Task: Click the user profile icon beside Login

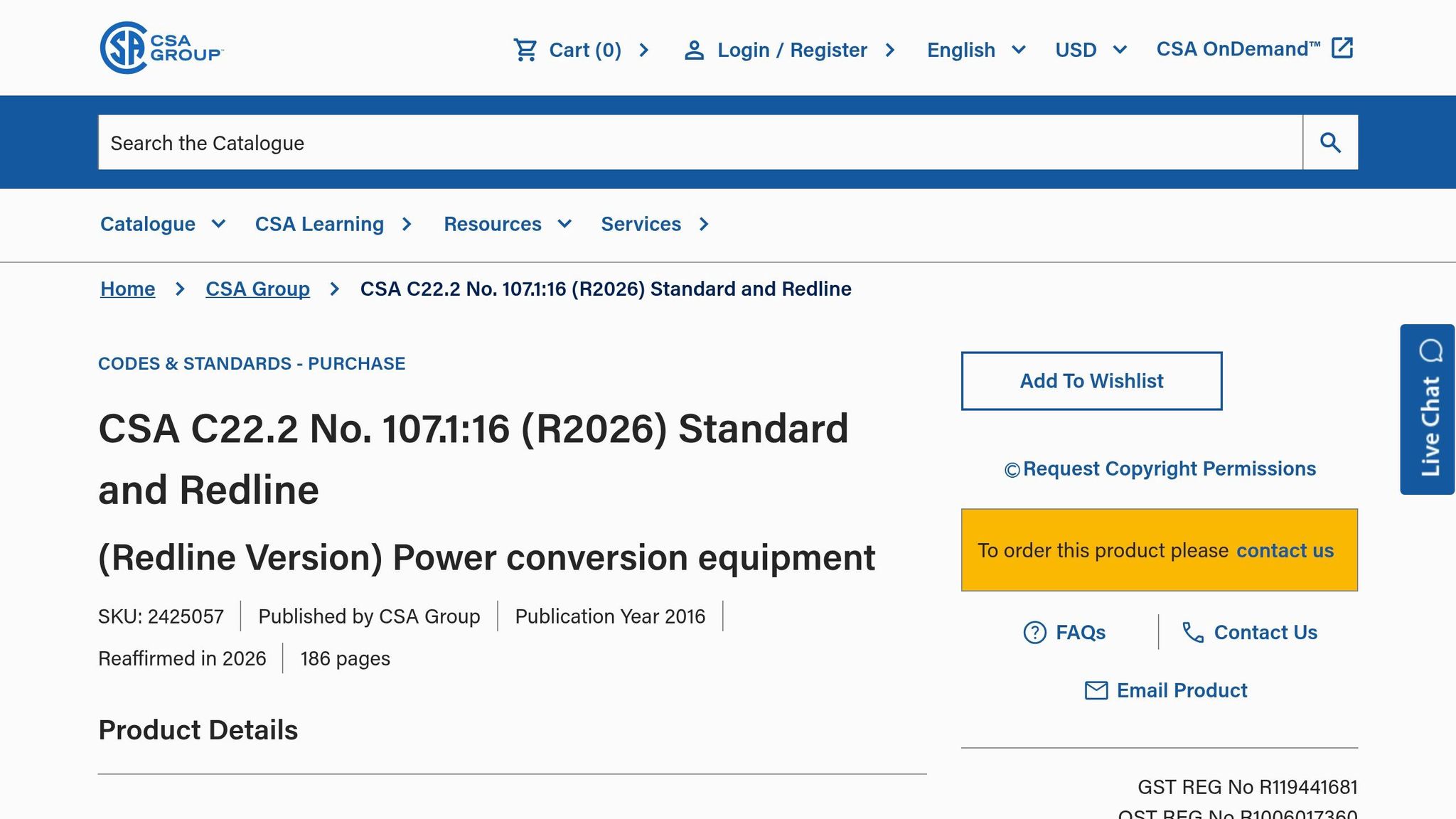Action: [x=694, y=50]
